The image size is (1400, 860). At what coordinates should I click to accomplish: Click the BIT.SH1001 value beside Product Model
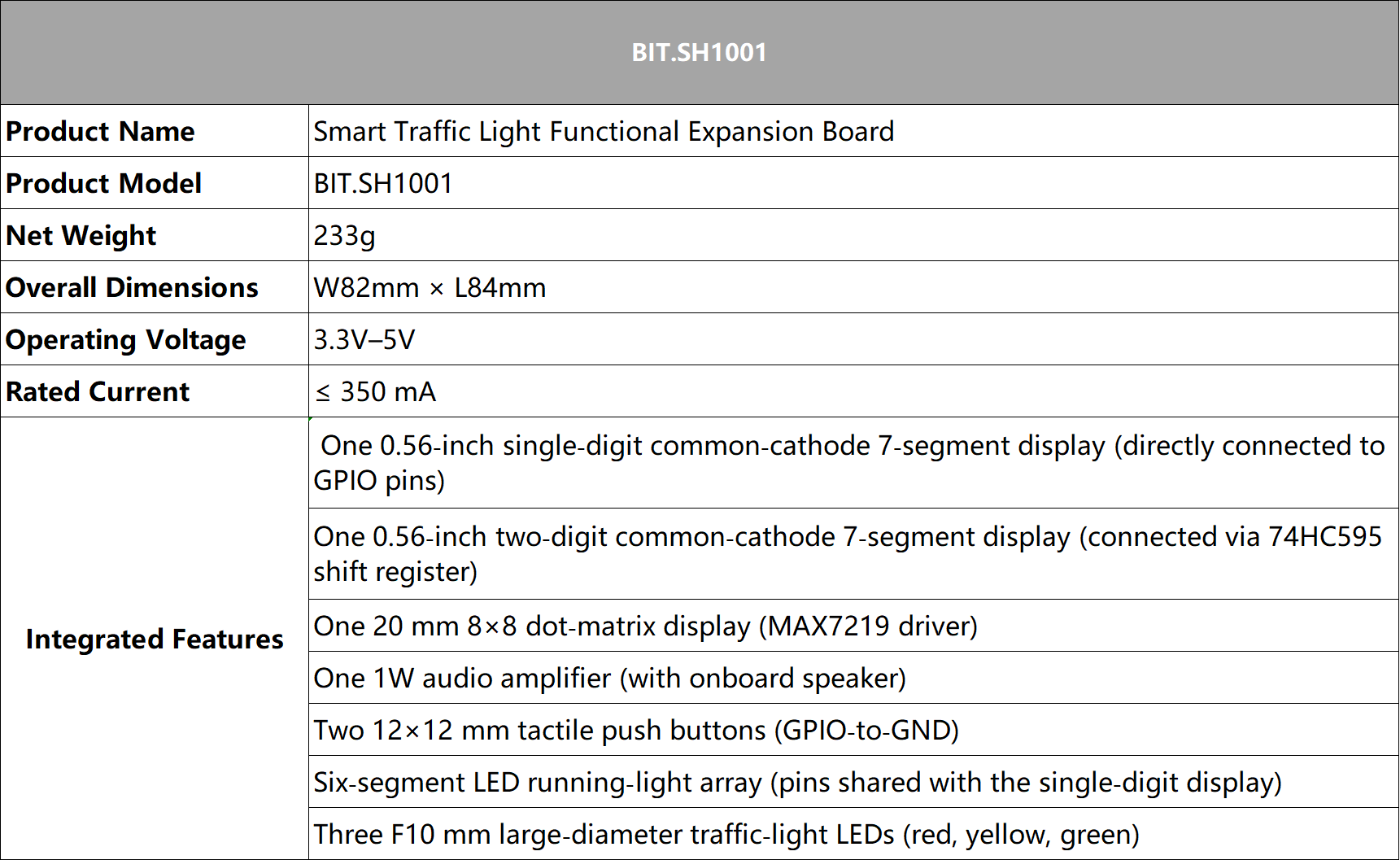click(383, 183)
